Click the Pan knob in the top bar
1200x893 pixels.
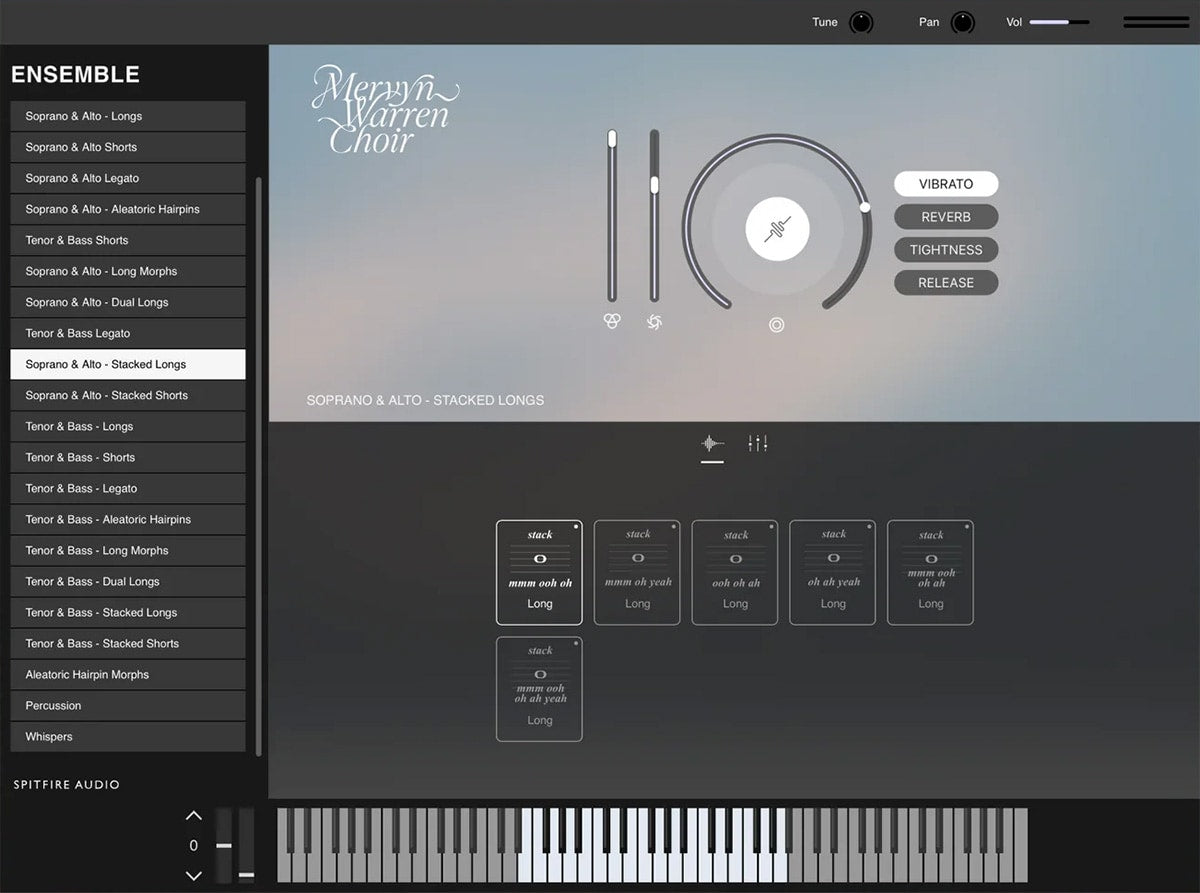[x=962, y=22]
